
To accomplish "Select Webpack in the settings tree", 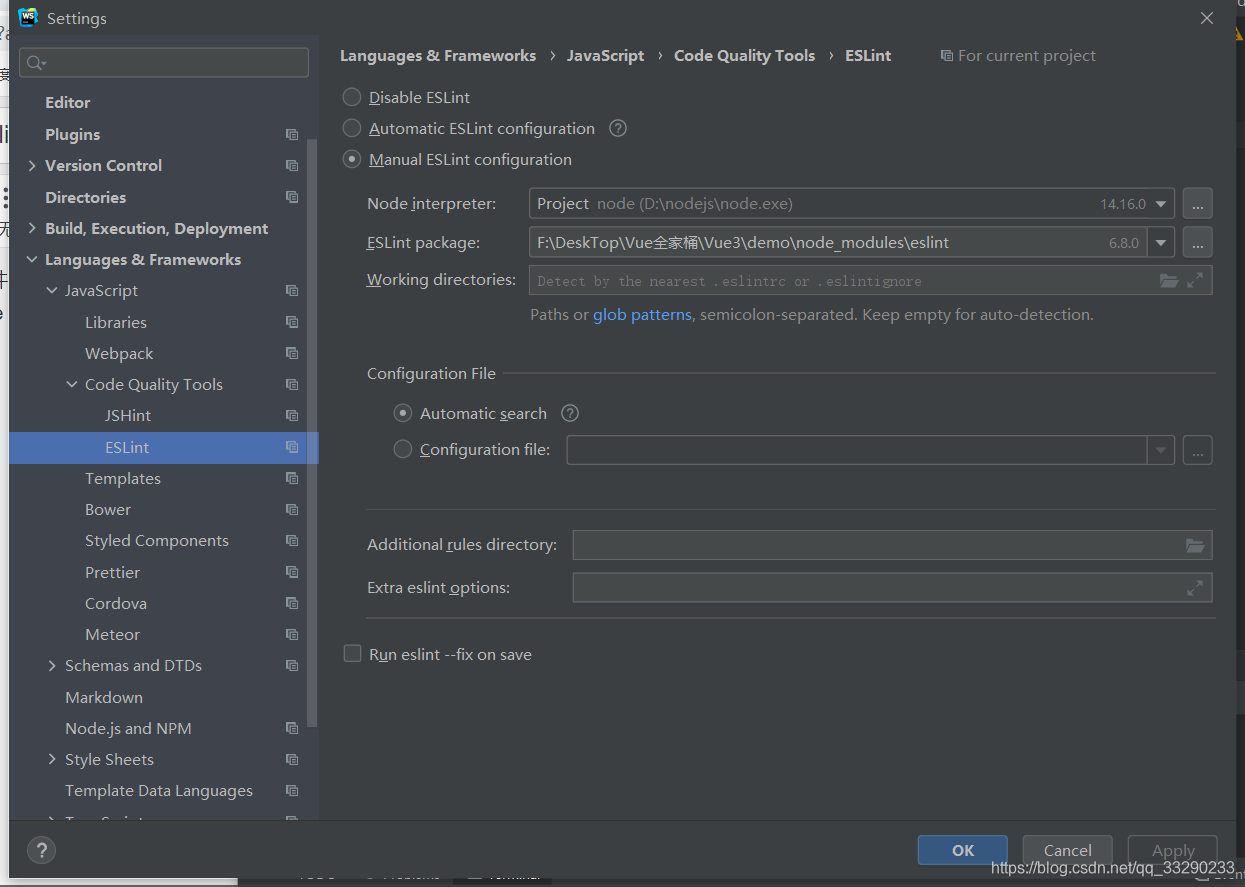I will pyautogui.click(x=119, y=353).
